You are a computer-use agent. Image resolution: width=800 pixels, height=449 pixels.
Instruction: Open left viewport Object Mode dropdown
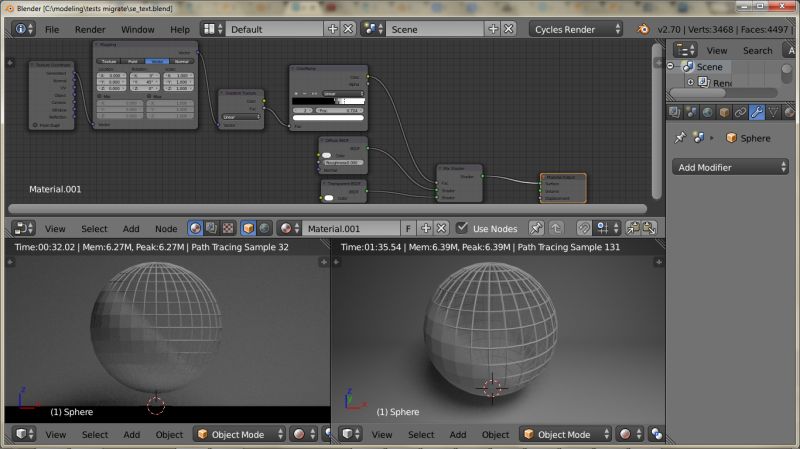point(239,434)
